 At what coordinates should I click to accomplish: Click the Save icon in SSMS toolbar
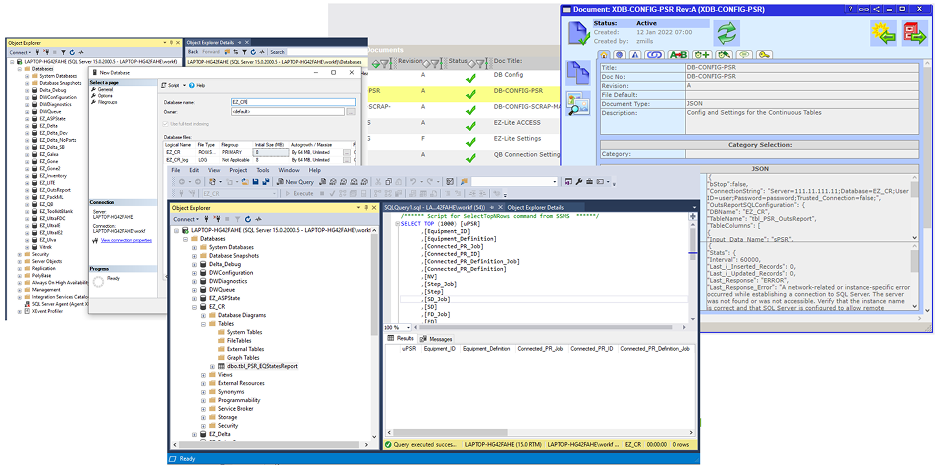[x=256, y=181]
